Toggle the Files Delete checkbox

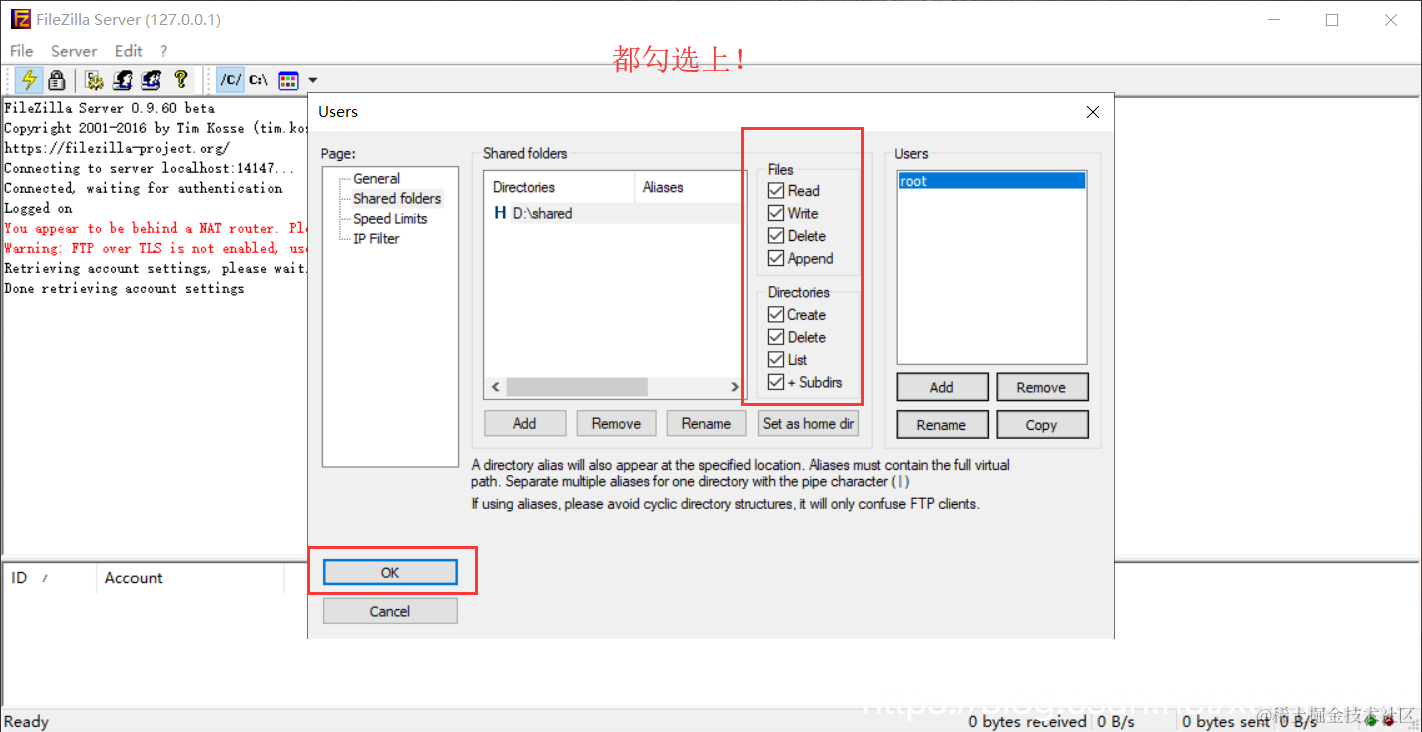(x=776, y=236)
